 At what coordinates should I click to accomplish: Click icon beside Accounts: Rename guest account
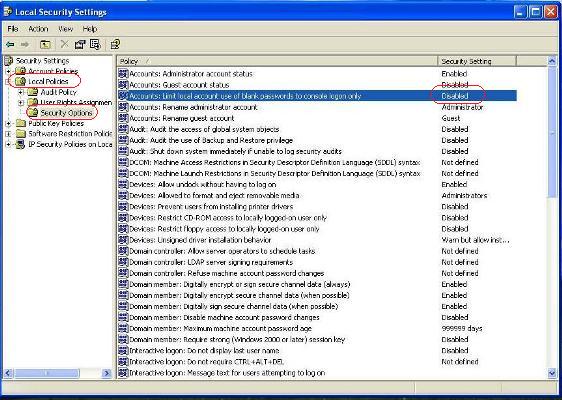pyautogui.click(x=123, y=118)
